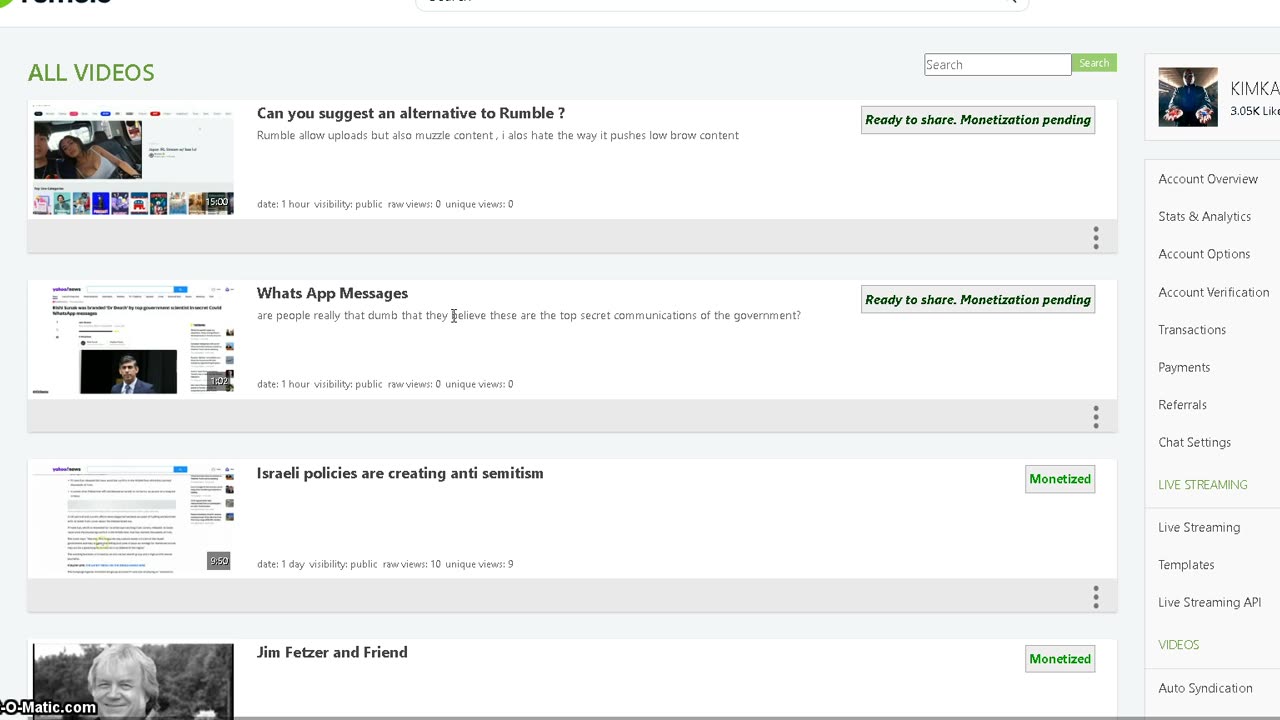Click the ALL VIDEOS heading

pos(91,73)
